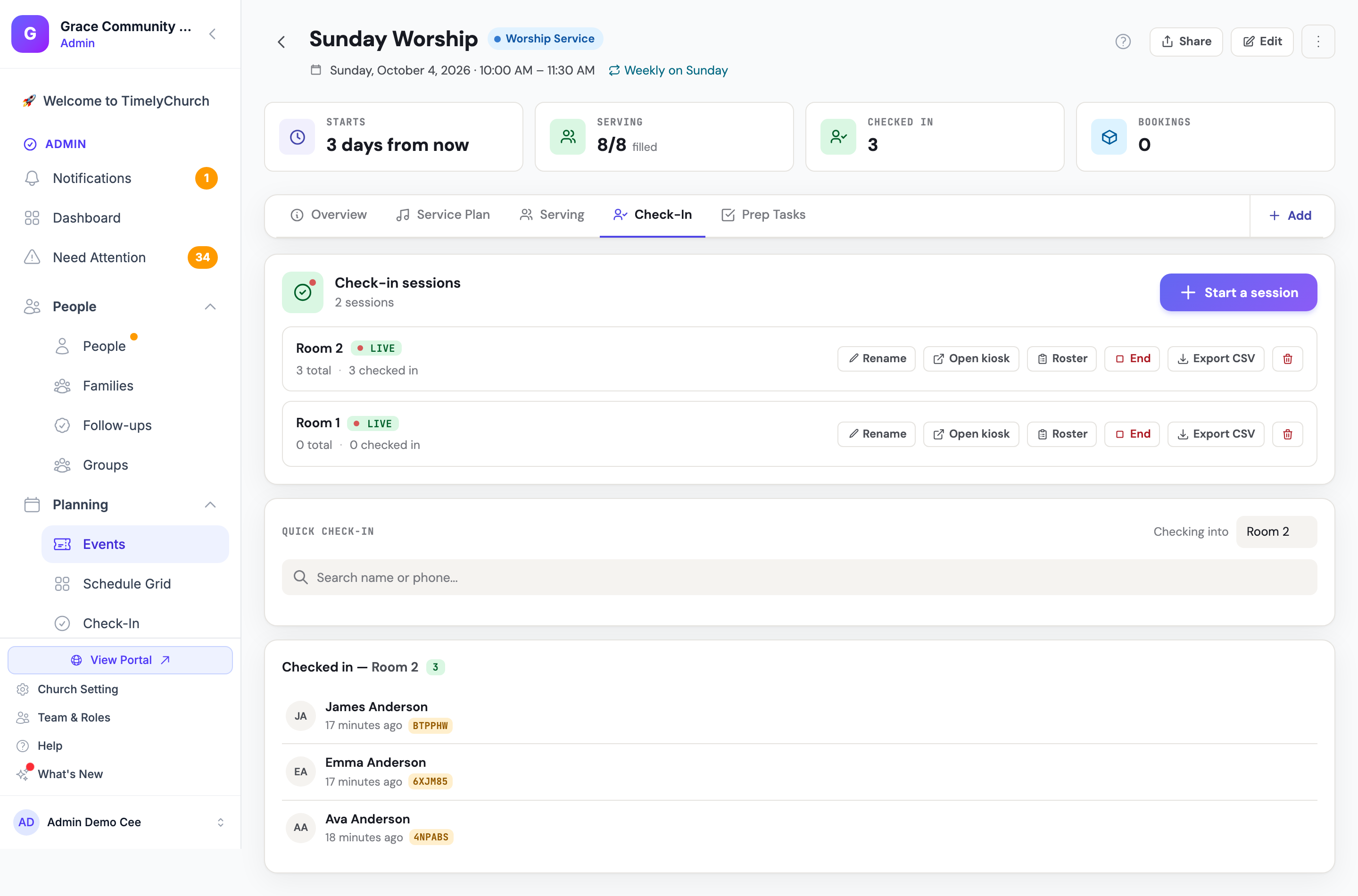Screen dimensions: 1358x896
Task: Click the Edit button
Action: tap(1262, 41)
